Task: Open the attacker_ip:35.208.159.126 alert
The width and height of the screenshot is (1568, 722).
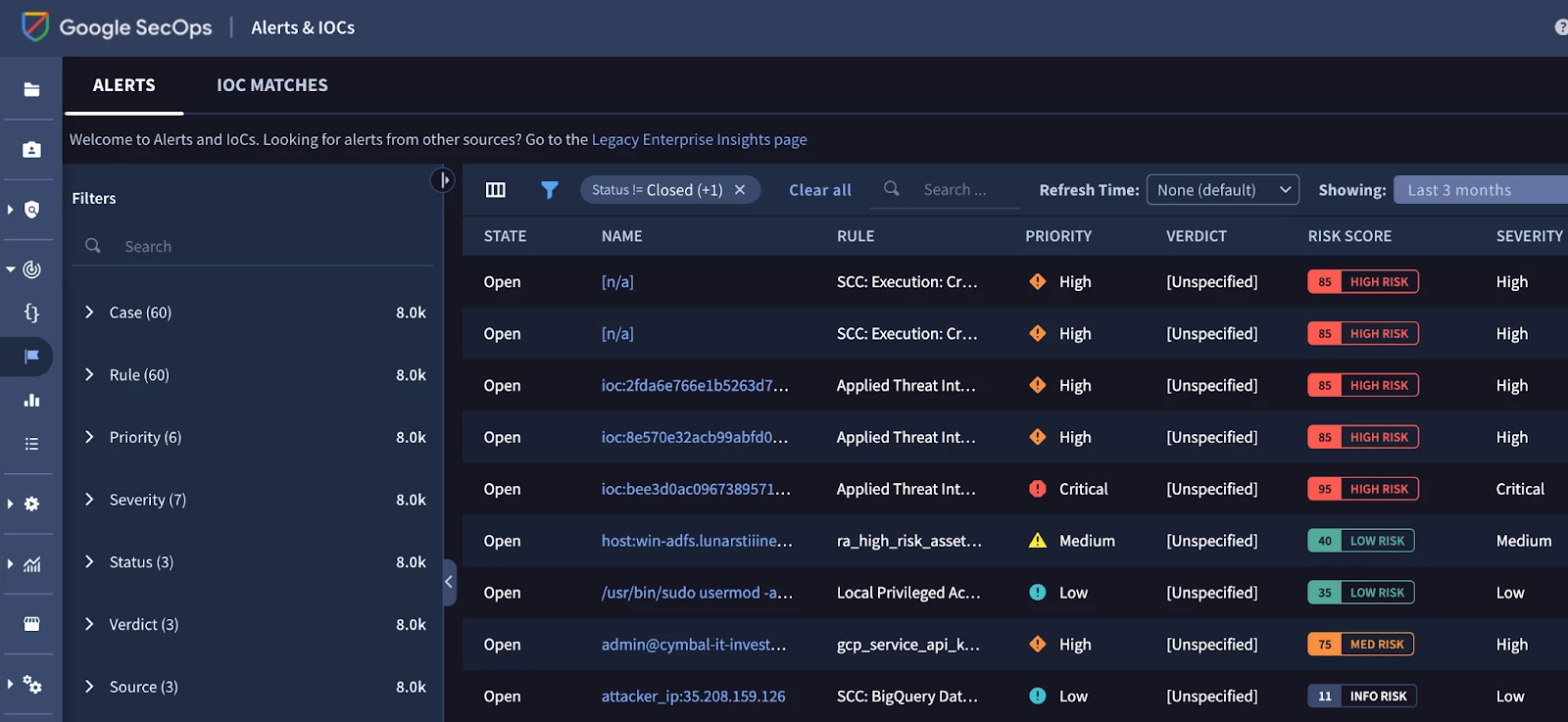Action: coord(693,697)
